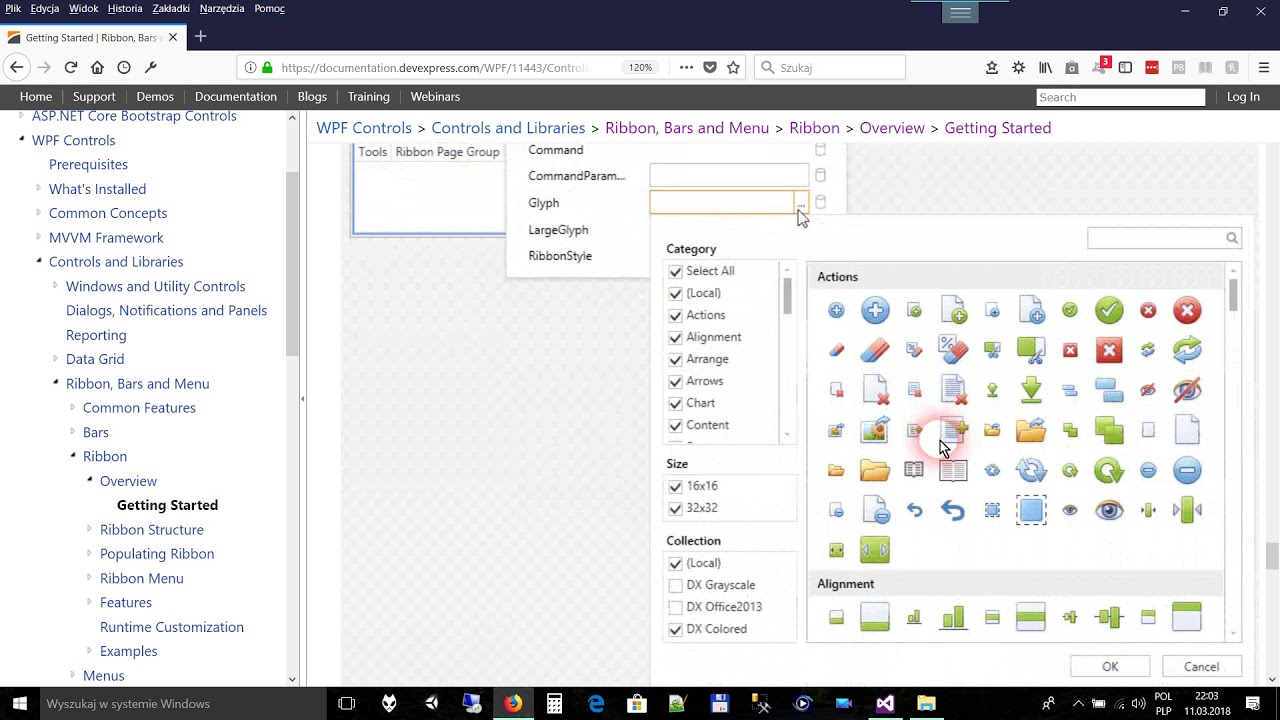
Task: Select the large green Download arrow icon
Action: point(1031,390)
